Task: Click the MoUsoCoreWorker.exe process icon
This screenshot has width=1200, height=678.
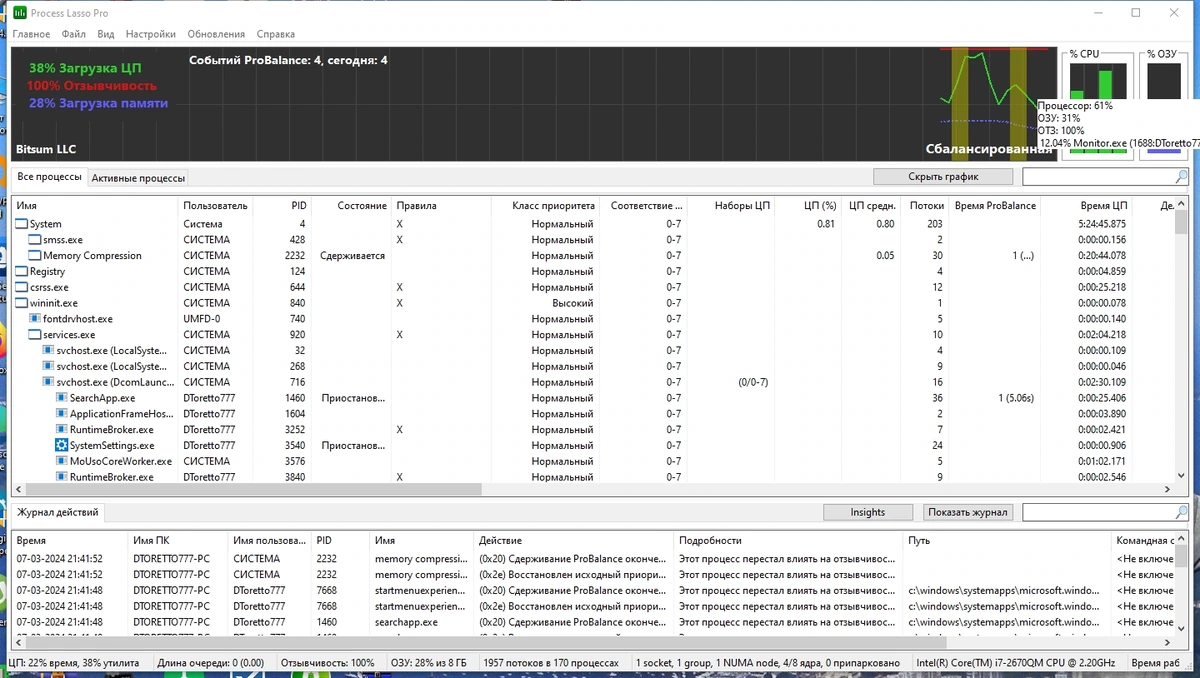Action: pyautogui.click(x=61, y=462)
